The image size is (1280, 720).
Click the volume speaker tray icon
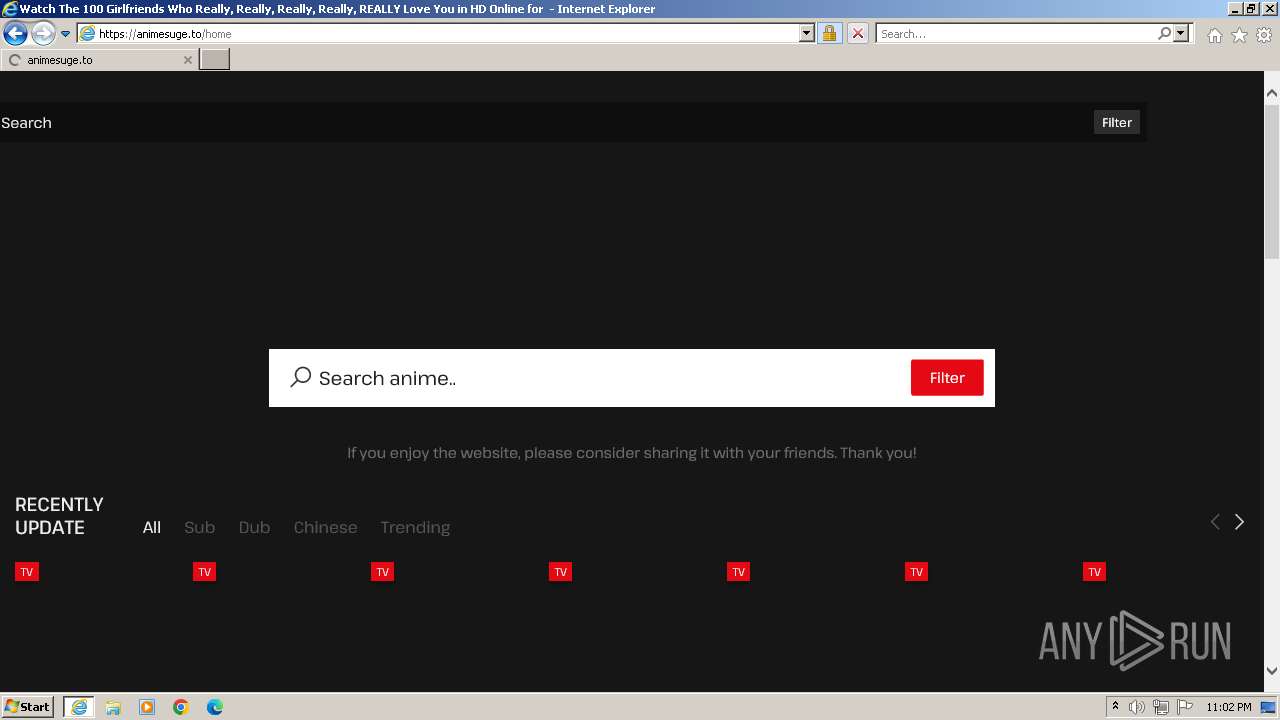(1137, 707)
